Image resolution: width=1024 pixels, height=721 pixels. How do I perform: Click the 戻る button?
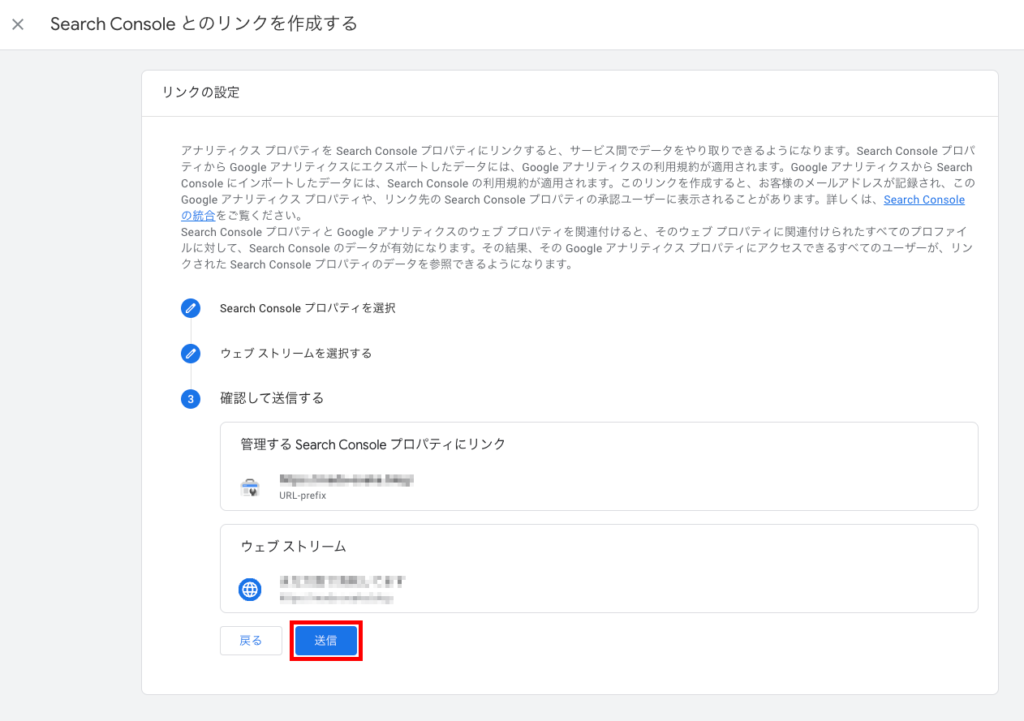(x=251, y=641)
